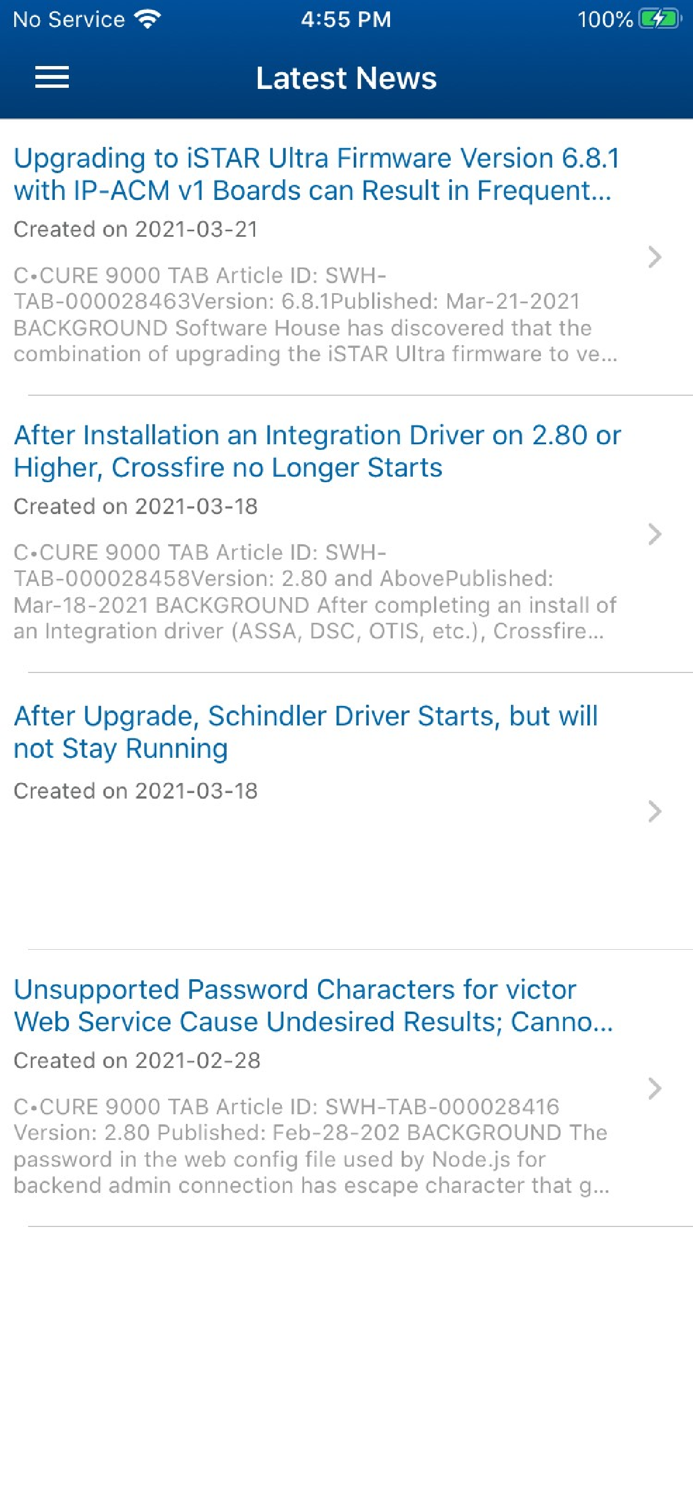Open the hamburger navigation menu
Screen dimensions: 693x1500
click(51, 78)
